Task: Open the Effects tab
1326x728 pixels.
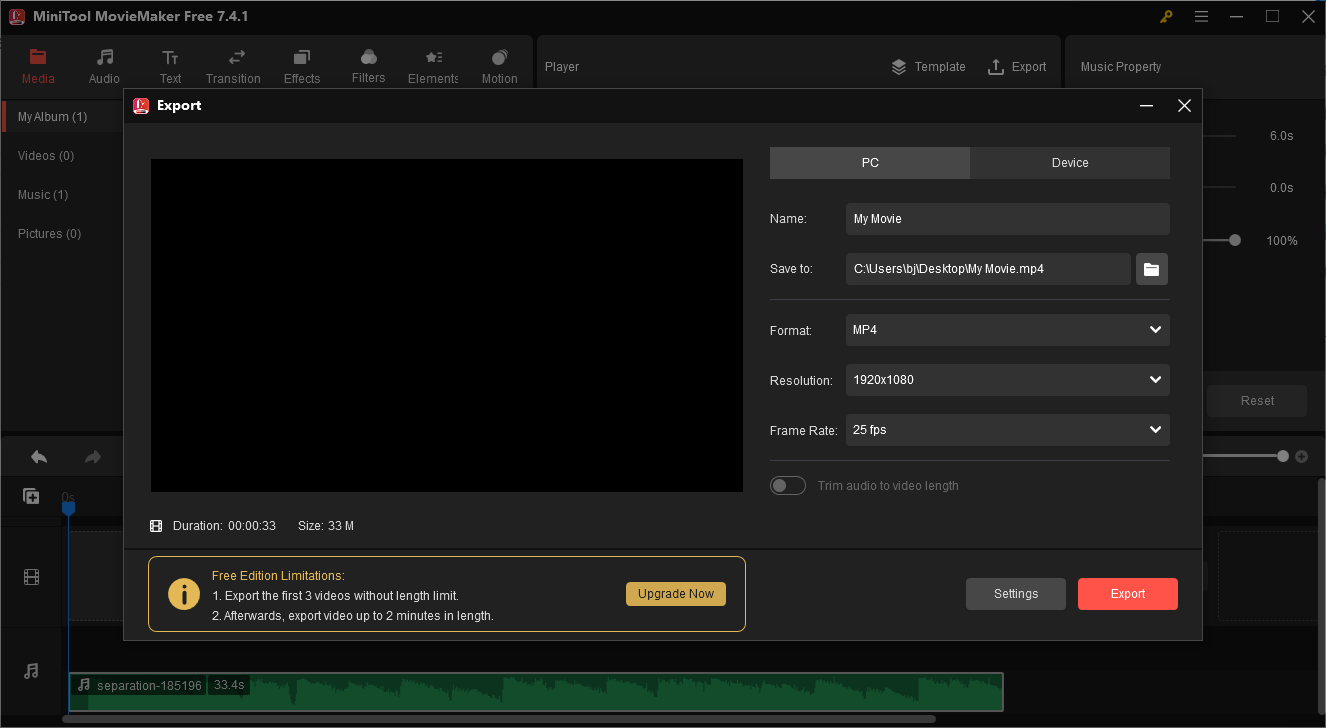Action: [302, 66]
